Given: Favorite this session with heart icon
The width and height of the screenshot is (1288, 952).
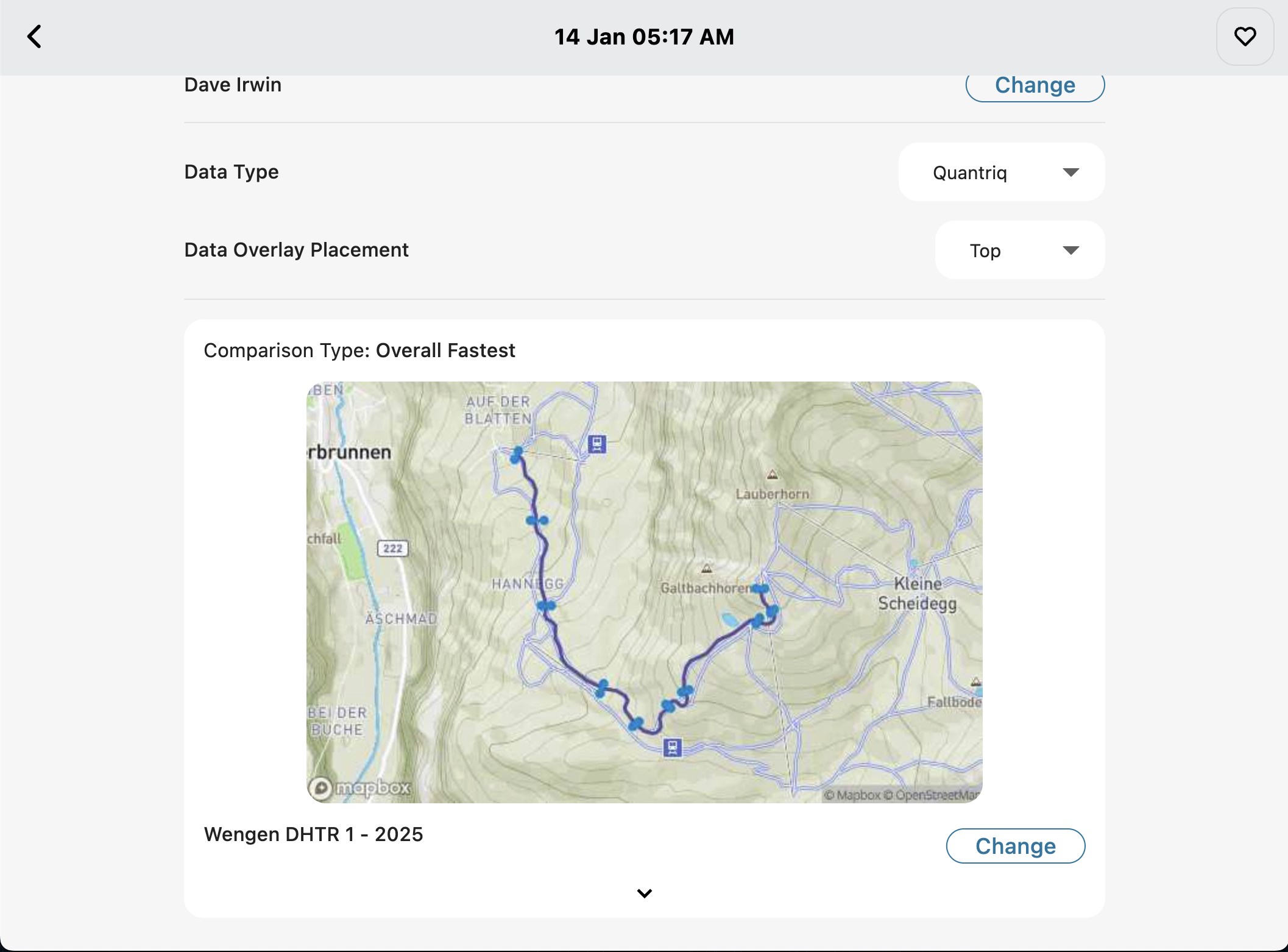Looking at the screenshot, I should point(1245,37).
